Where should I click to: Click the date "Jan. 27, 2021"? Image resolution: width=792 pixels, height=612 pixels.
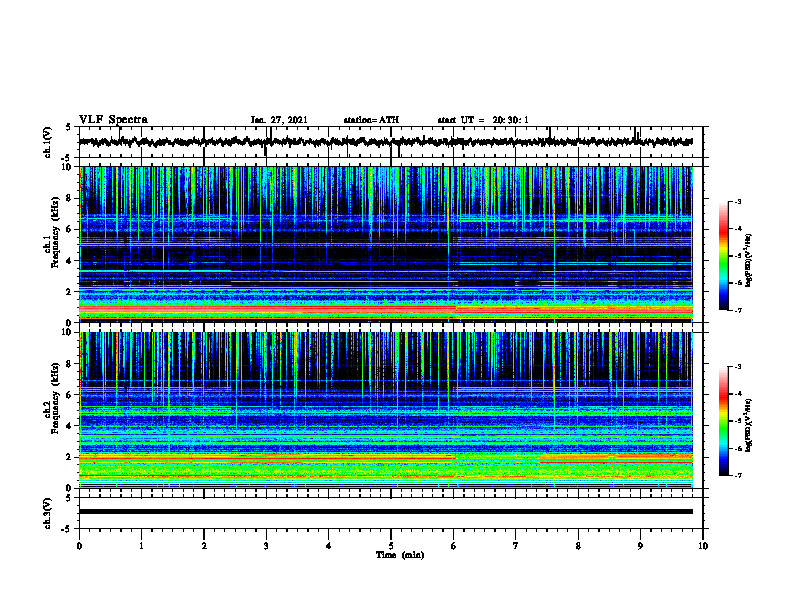(279, 120)
